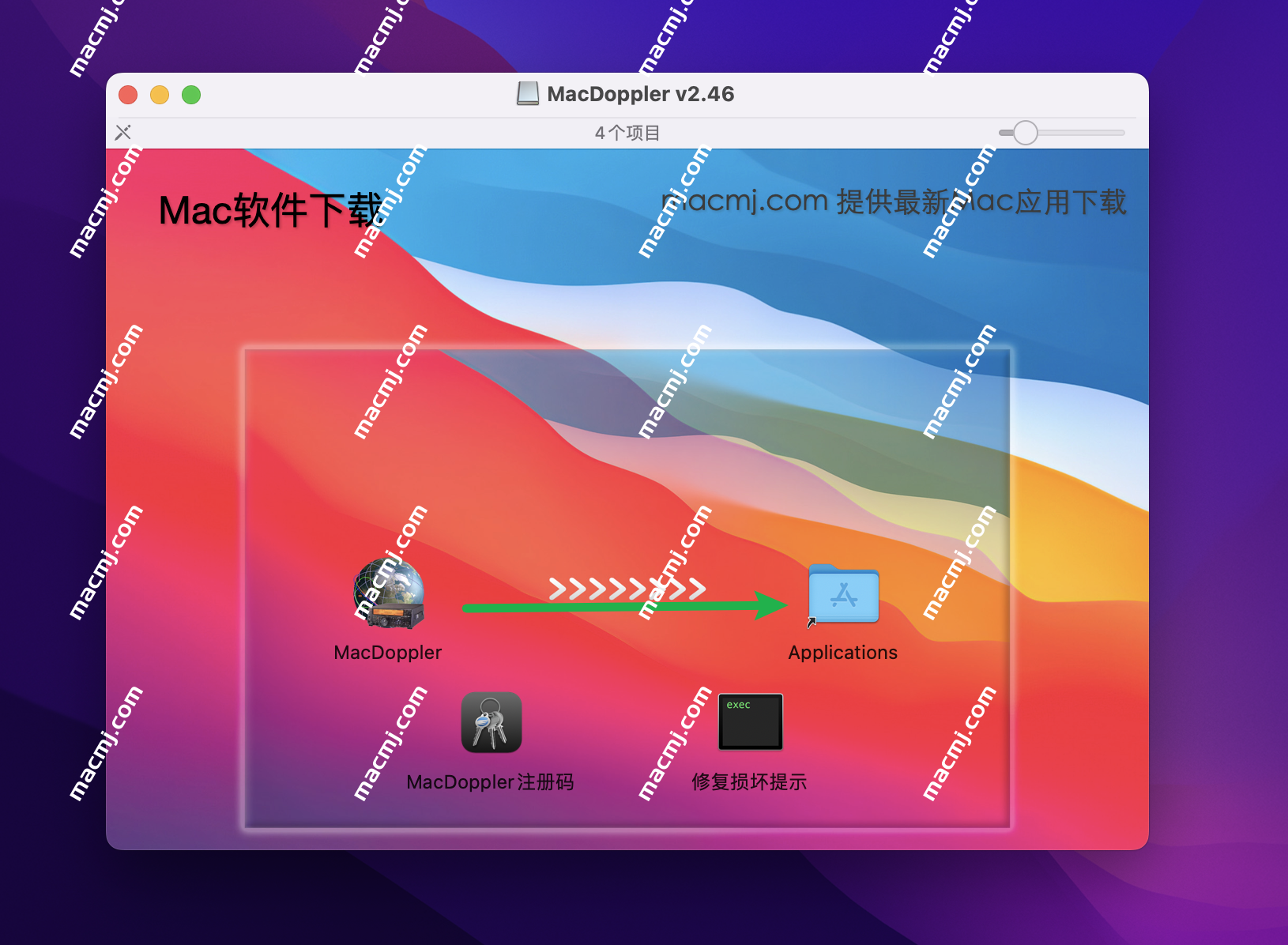Image resolution: width=1288 pixels, height=945 pixels.
Task: Click the MacDoppler file name label
Action: click(x=387, y=653)
